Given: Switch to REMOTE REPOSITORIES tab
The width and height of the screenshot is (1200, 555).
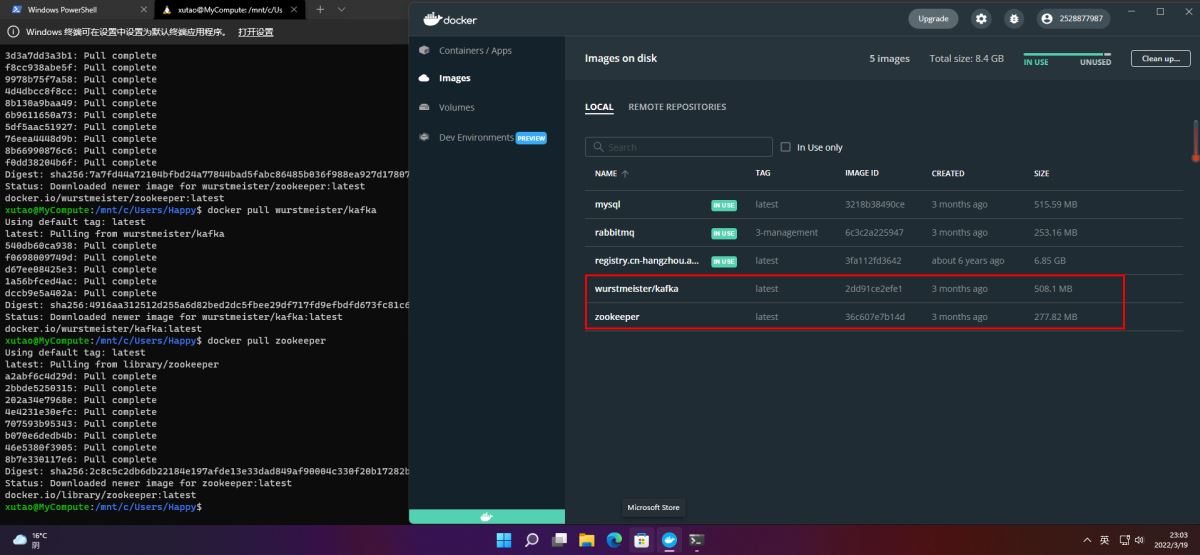Looking at the screenshot, I should [x=677, y=107].
